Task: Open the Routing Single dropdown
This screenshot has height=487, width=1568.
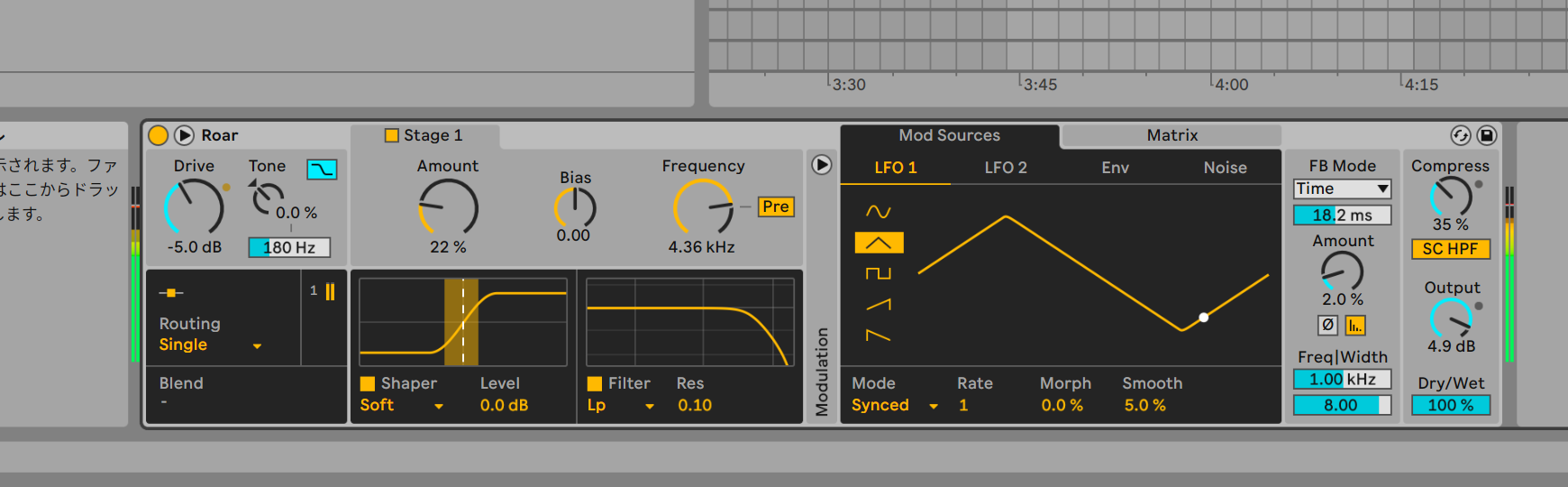Action: point(210,345)
